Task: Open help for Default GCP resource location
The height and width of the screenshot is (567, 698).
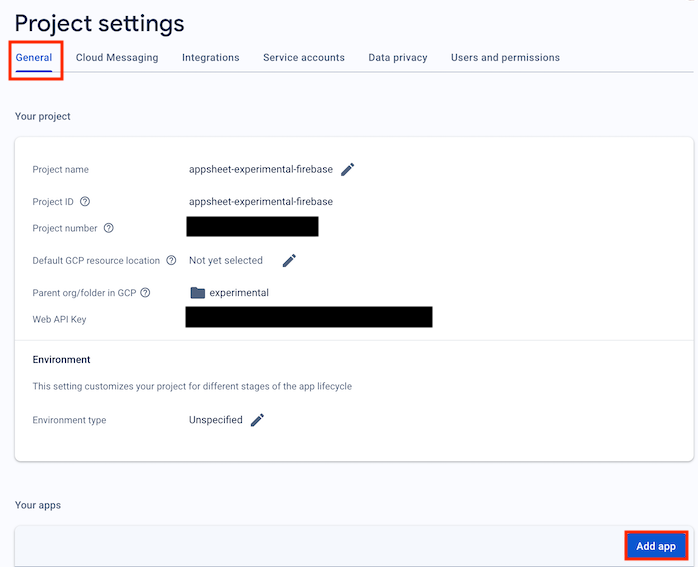Action: coord(171,260)
